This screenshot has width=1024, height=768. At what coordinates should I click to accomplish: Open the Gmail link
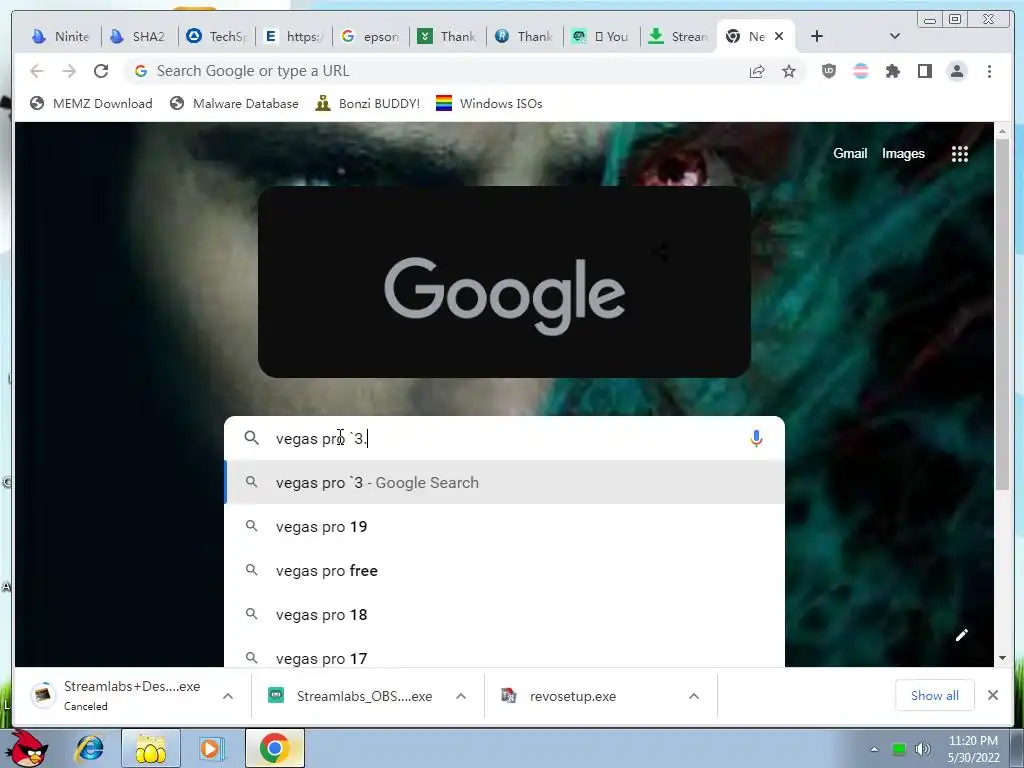pyautogui.click(x=850, y=153)
